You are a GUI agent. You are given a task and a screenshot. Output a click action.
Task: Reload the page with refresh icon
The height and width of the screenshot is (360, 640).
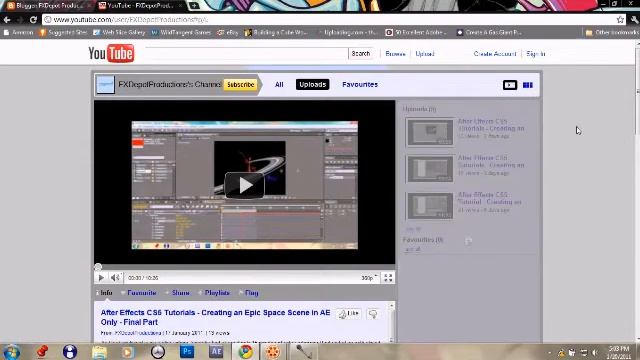tap(33, 19)
